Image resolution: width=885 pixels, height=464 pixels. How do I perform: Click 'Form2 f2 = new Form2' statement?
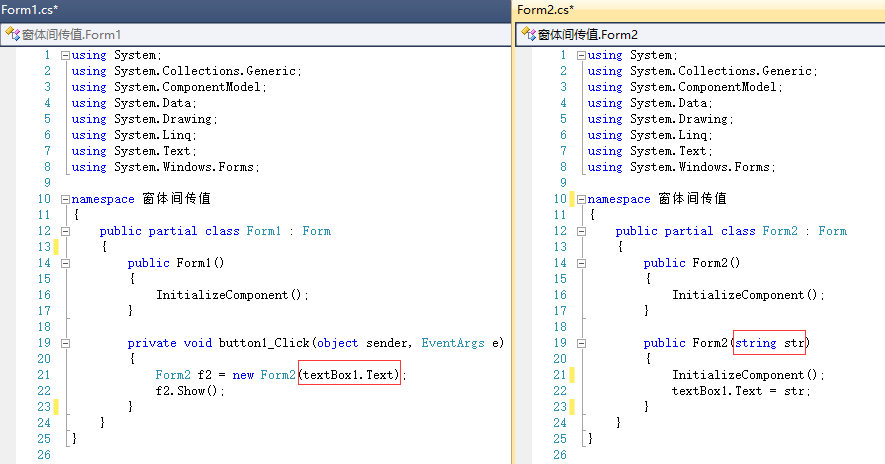(225, 375)
